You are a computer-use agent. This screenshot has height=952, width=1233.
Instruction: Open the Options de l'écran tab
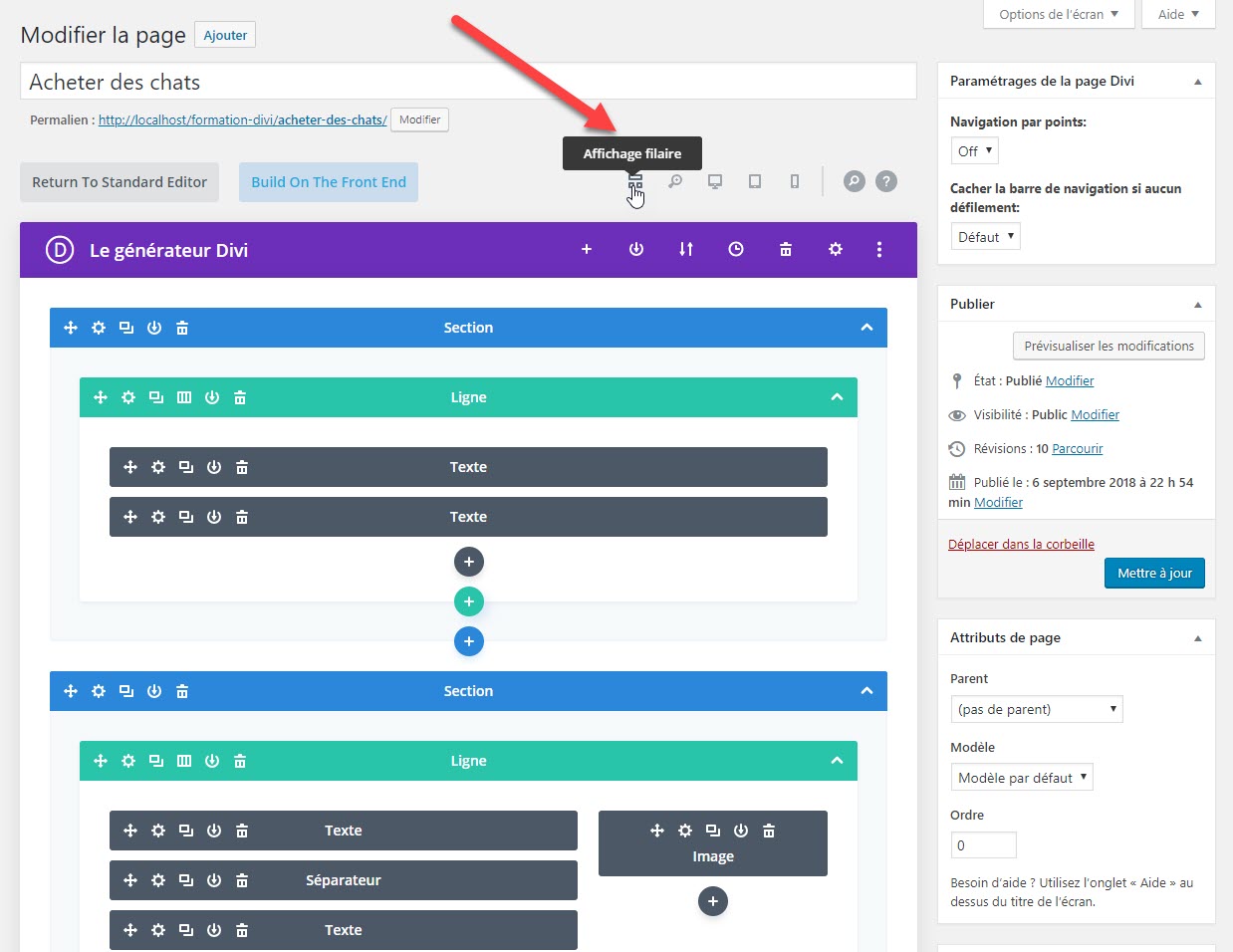1059,15
